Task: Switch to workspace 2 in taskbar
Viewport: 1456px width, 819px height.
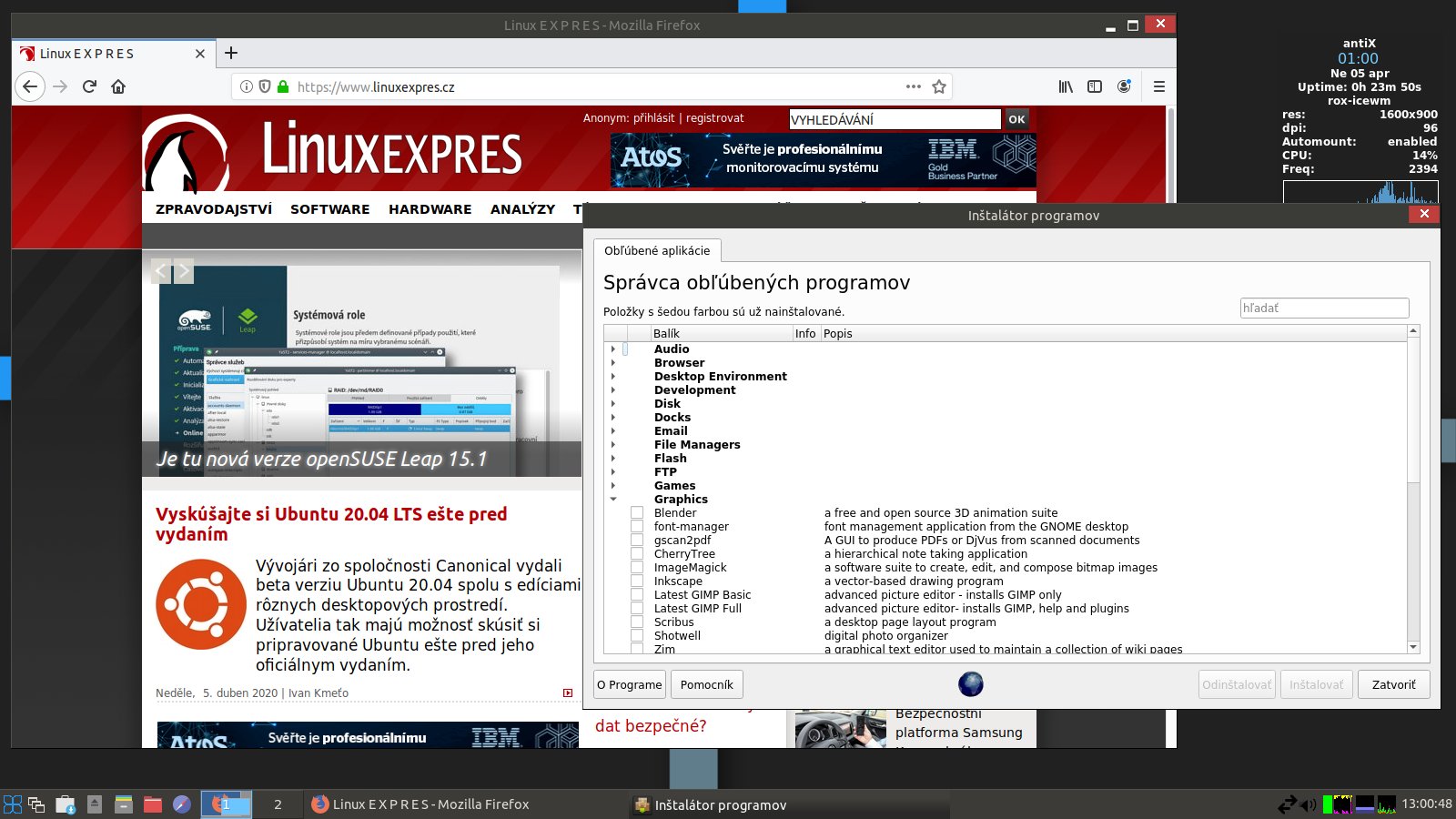Action: click(278, 804)
